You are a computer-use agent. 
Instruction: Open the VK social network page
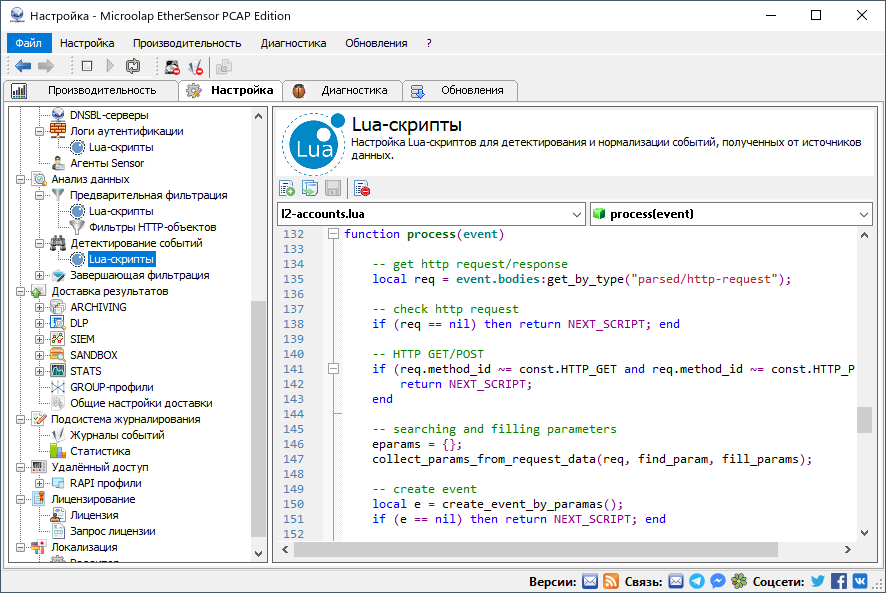click(860, 582)
